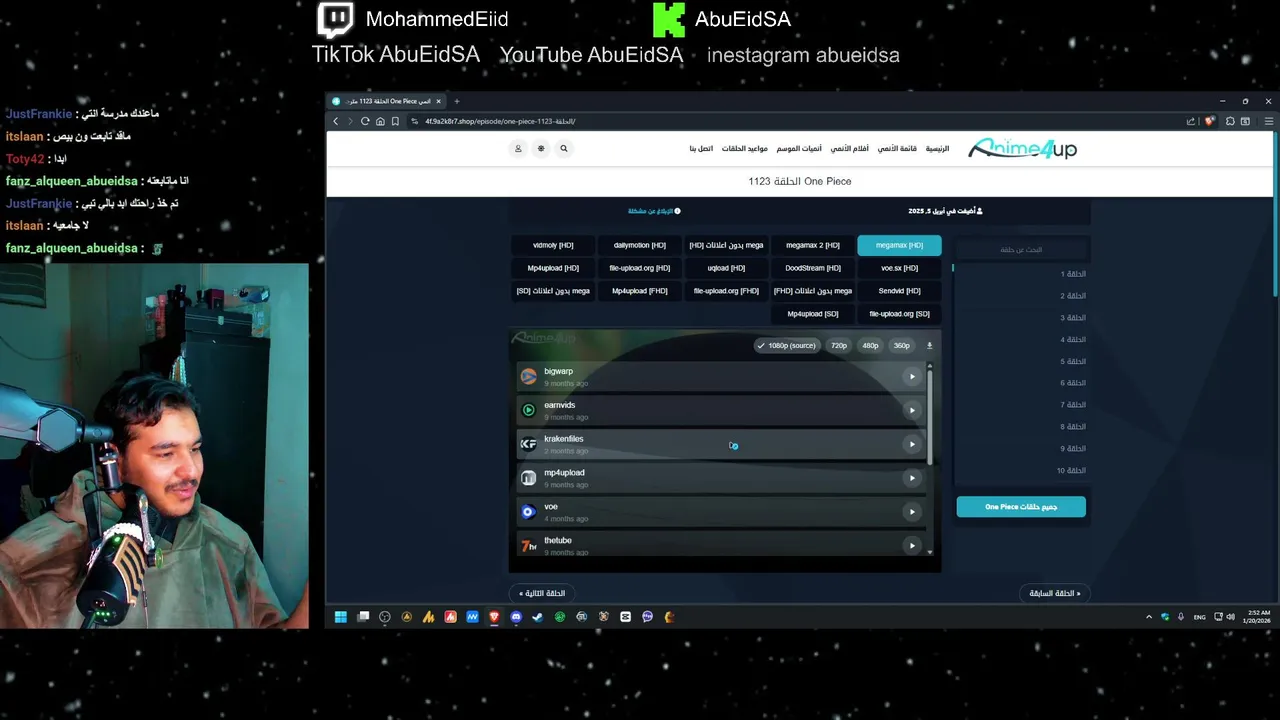
Task: Click the earnvids logo icon
Action: (x=528, y=410)
